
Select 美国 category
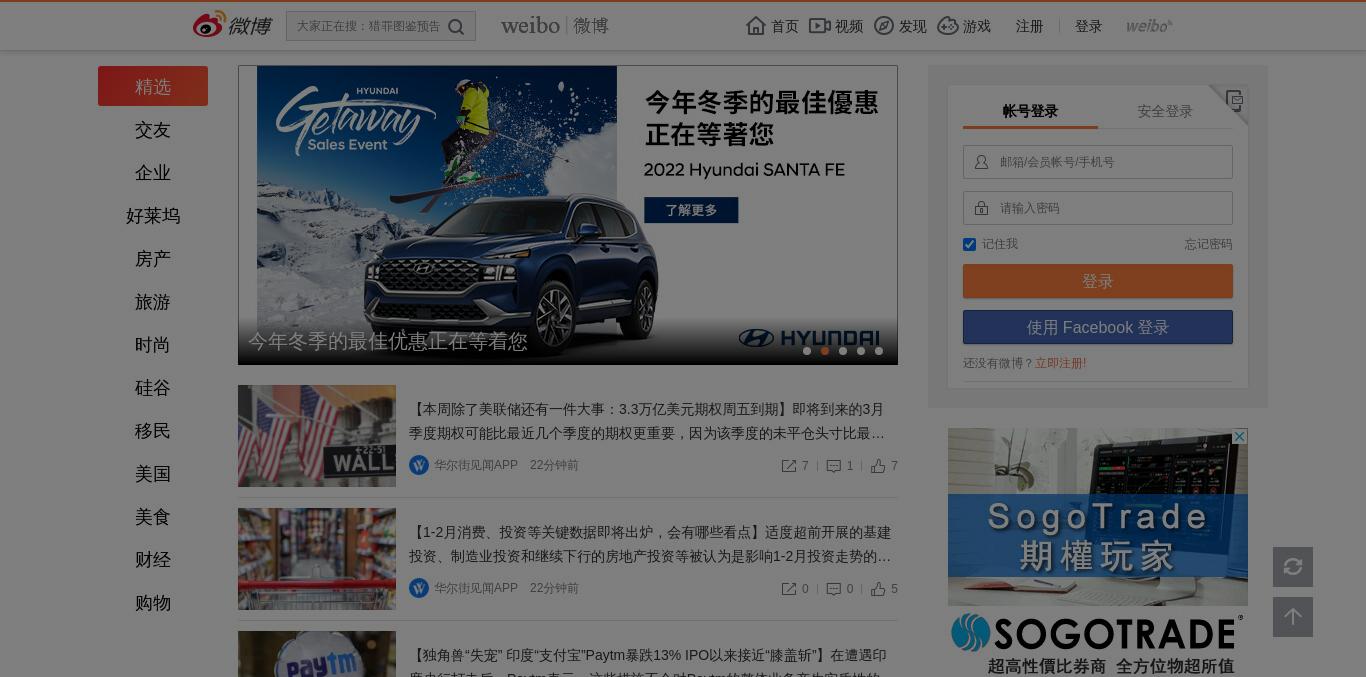pyautogui.click(x=153, y=474)
